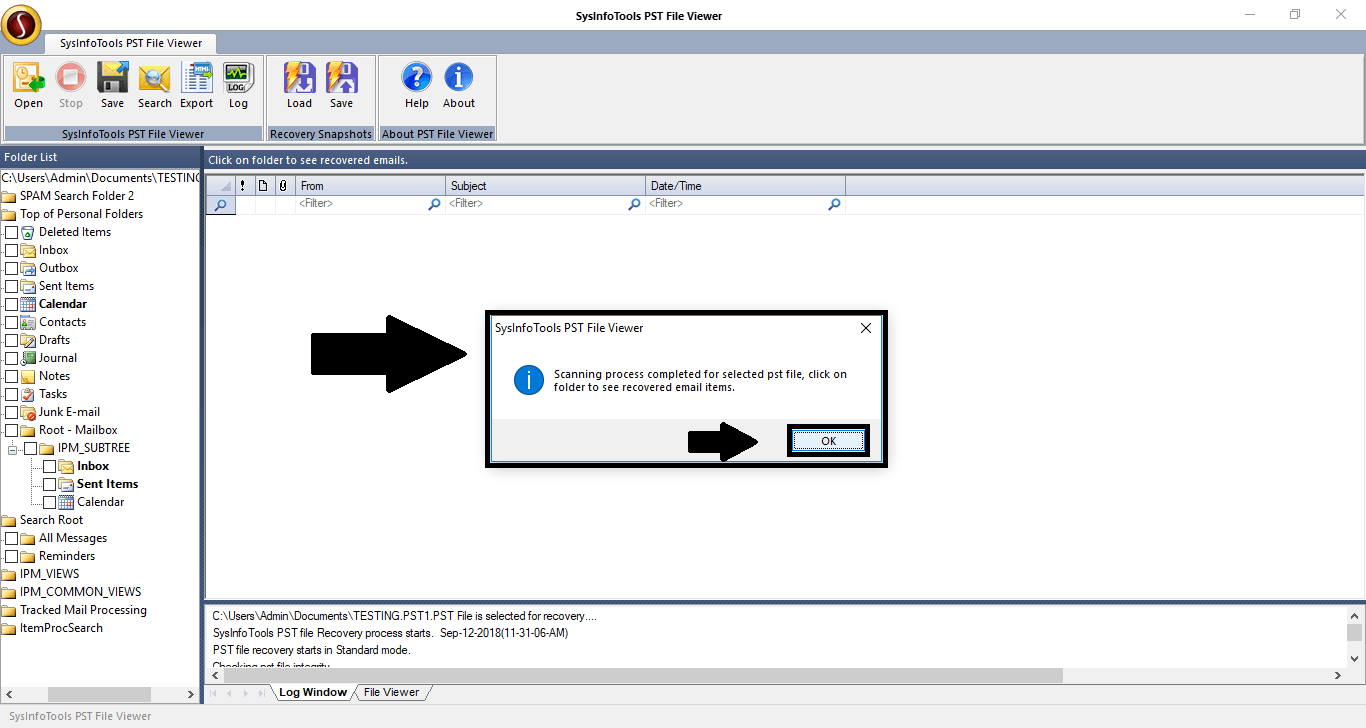Screen dimensions: 1366x728
Task: Sort emails by Date/Time column
Action: [x=746, y=186]
